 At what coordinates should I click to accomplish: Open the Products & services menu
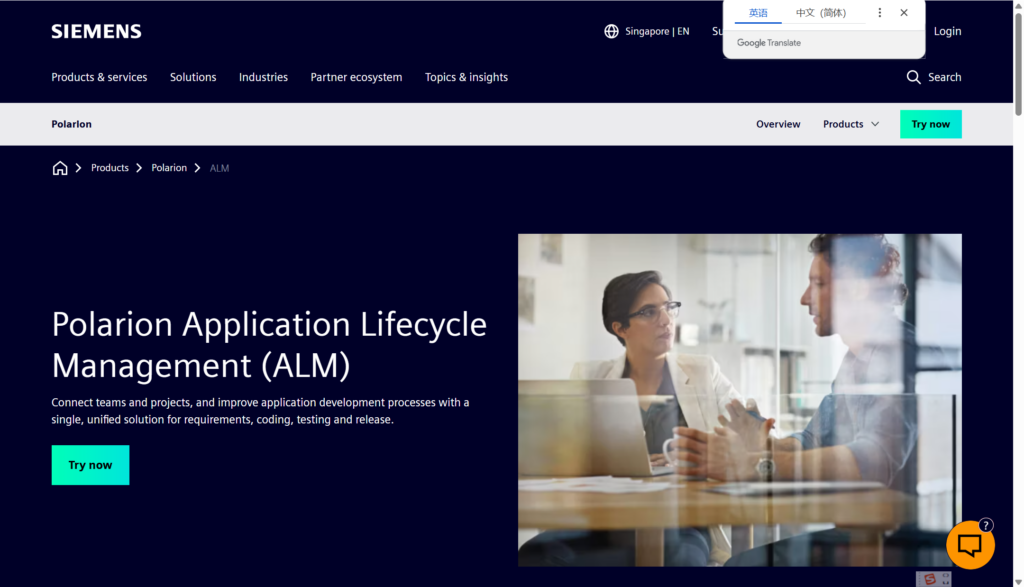click(99, 77)
